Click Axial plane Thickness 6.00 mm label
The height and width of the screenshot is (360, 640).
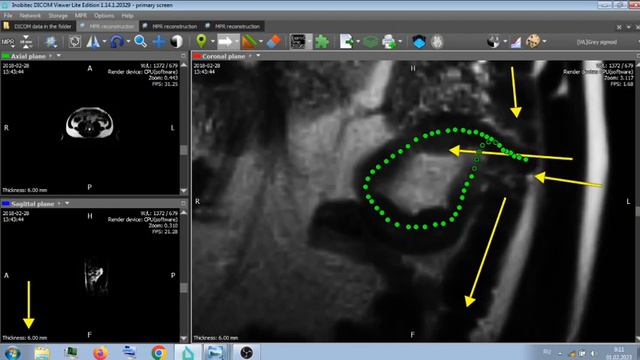(24, 190)
